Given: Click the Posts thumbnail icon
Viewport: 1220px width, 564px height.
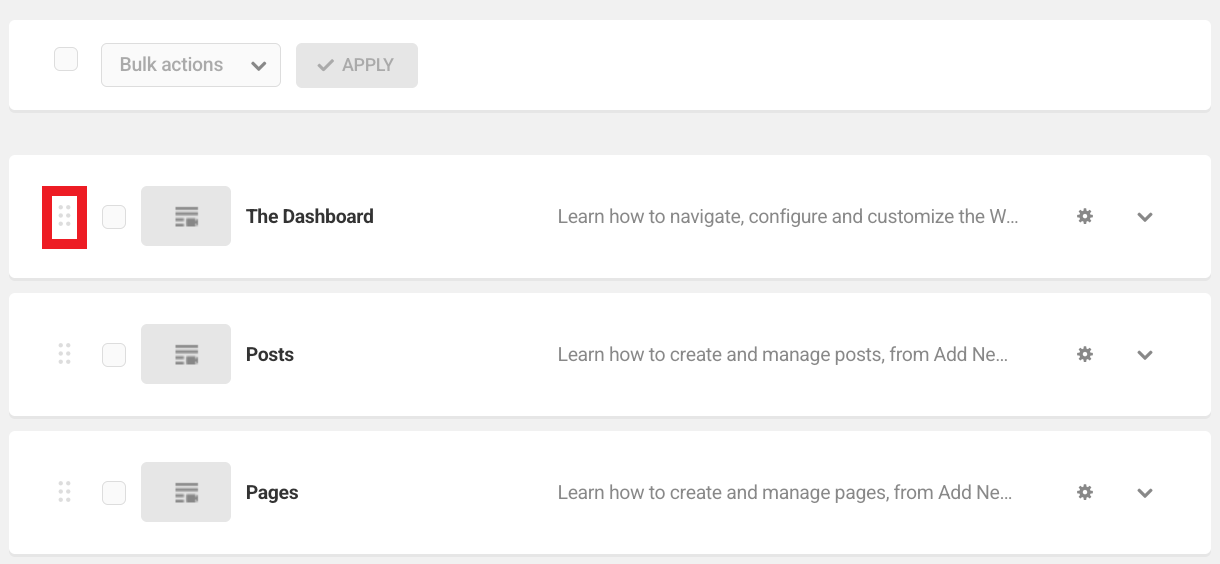Looking at the screenshot, I should [x=186, y=354].
